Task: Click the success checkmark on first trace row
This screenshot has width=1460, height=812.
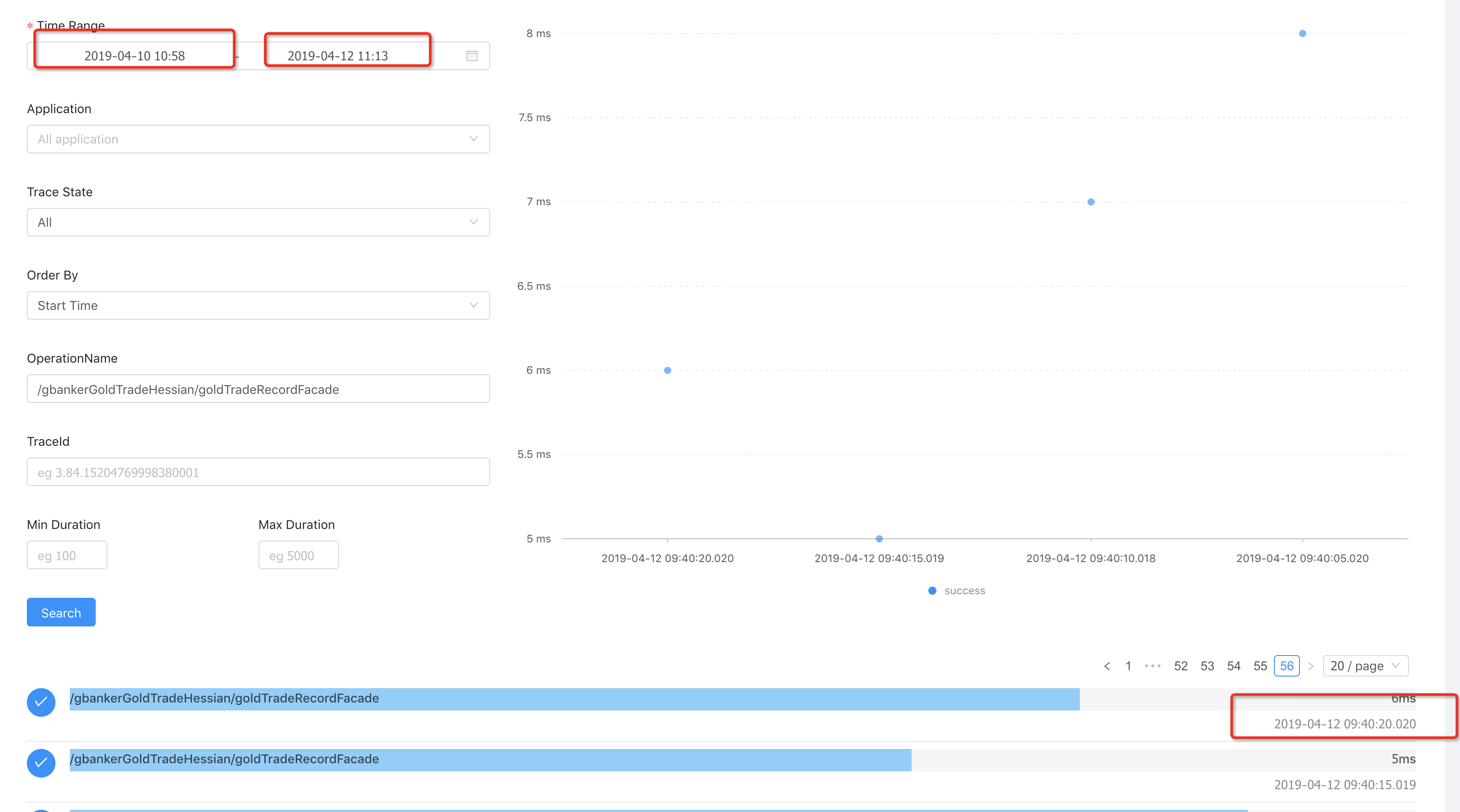Action: (40, 702)
